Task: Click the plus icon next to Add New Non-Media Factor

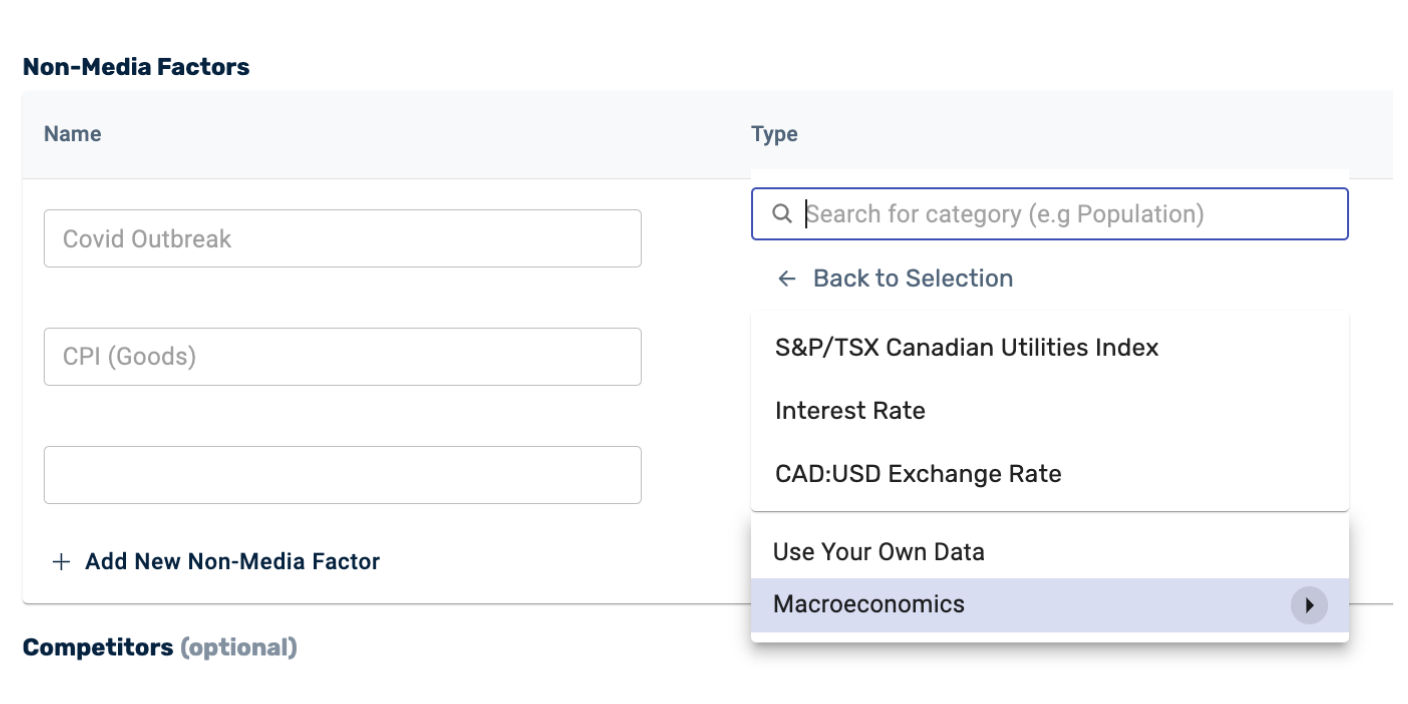Action: click(x=60, y=561)
